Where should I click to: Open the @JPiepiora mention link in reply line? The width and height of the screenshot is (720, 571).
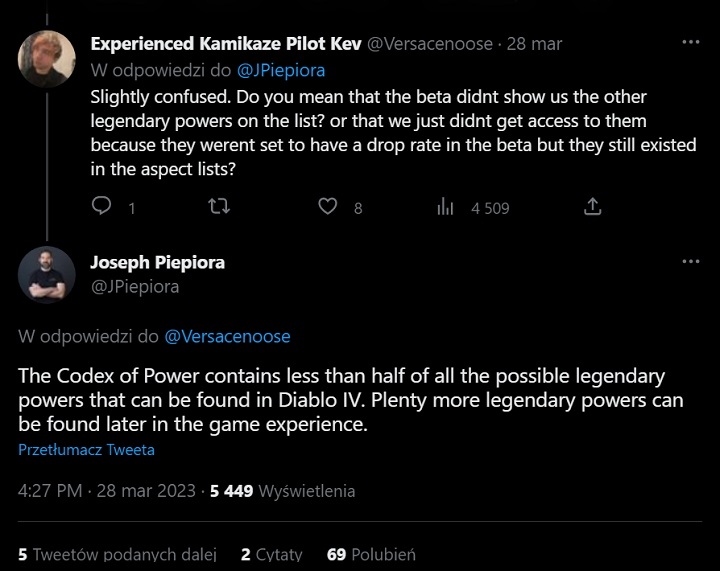[281, 70]
